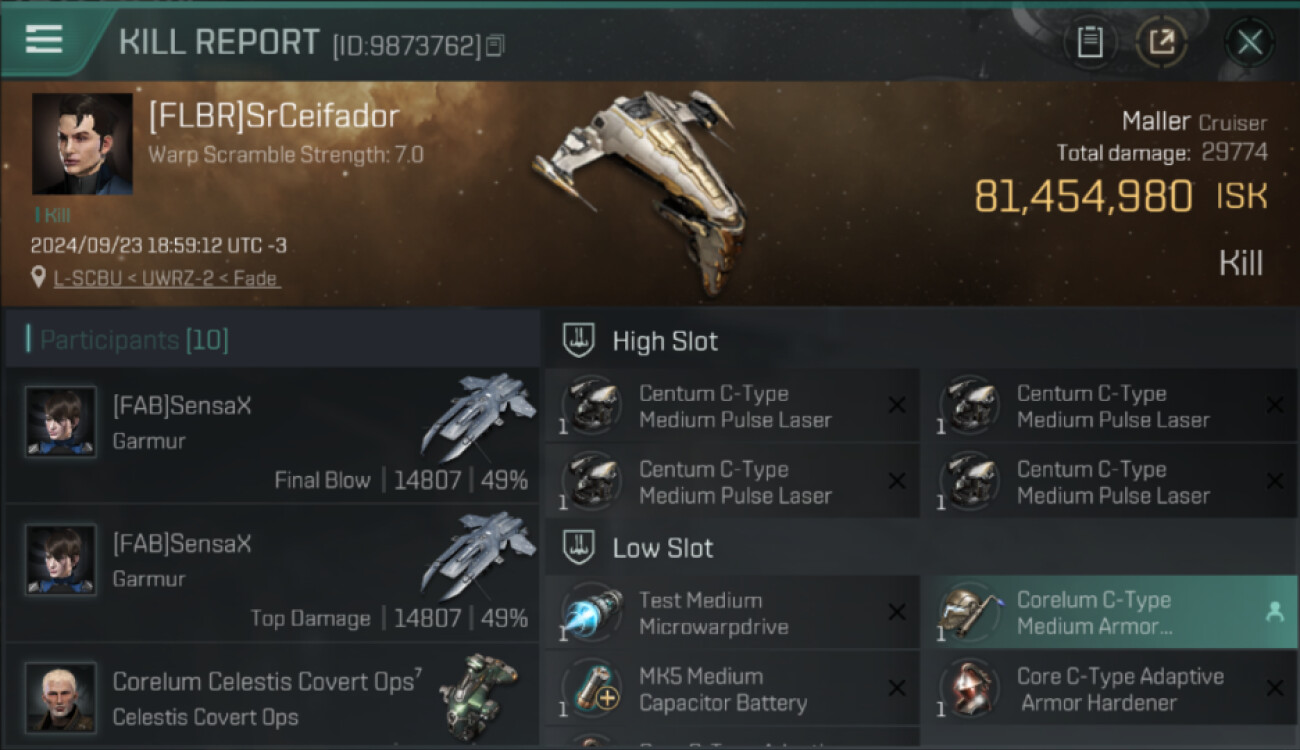Click the MK5 Medium Capacitor Battery icon
The image size is (1300, 750).
point(592,689)
